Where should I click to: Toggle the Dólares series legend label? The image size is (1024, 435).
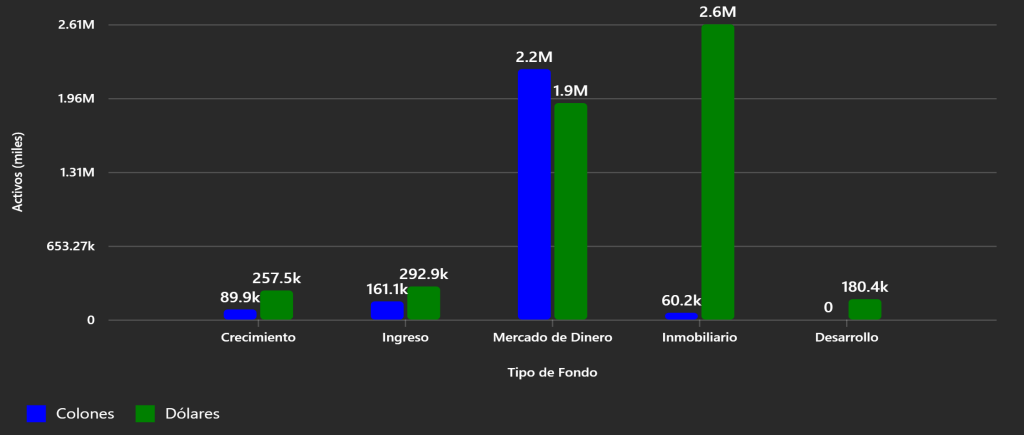(x=193, y=414)
